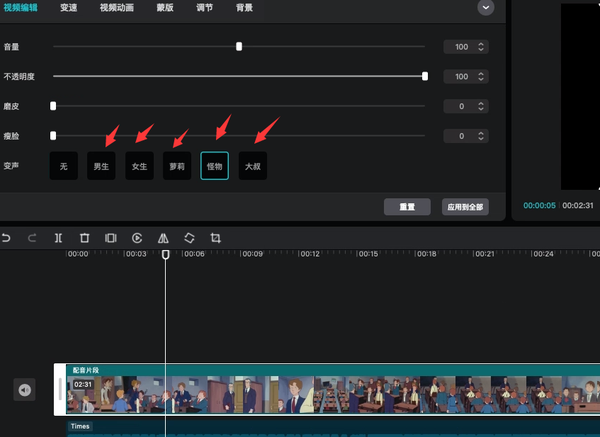
Task: Mirror the clip with the flip icon
Action: [163, 238]
